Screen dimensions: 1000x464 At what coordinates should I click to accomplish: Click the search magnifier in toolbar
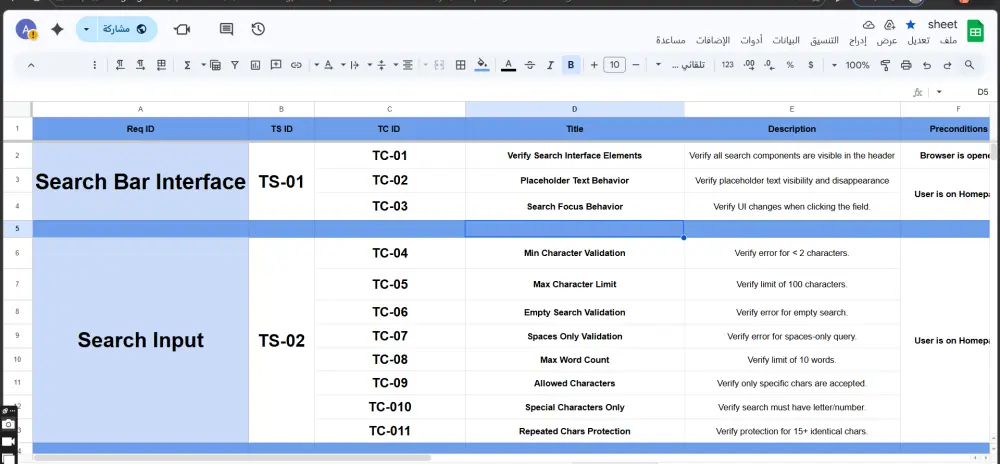(969, 65)
